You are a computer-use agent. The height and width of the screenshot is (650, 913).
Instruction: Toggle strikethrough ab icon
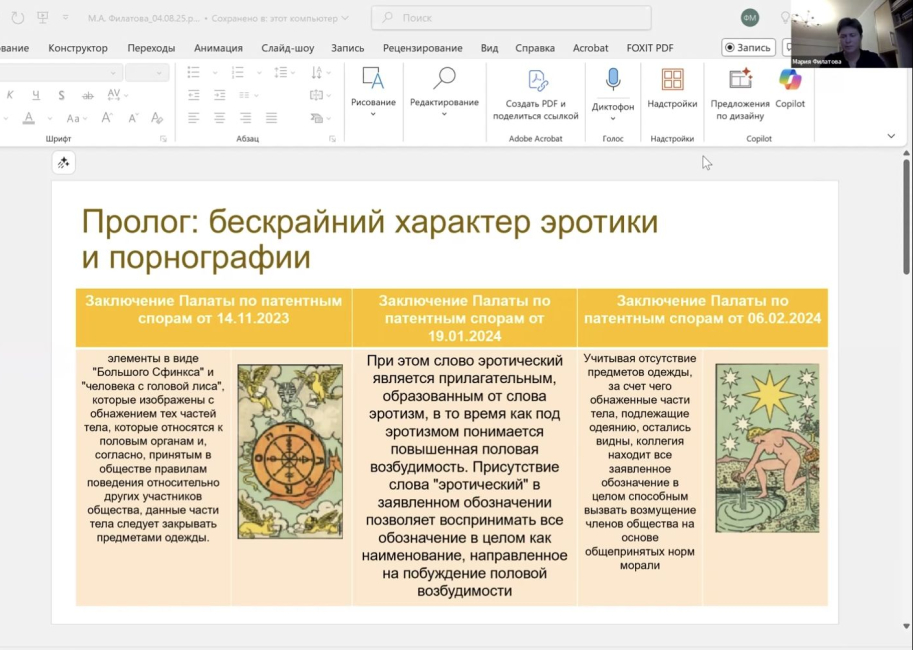[87, 95]
